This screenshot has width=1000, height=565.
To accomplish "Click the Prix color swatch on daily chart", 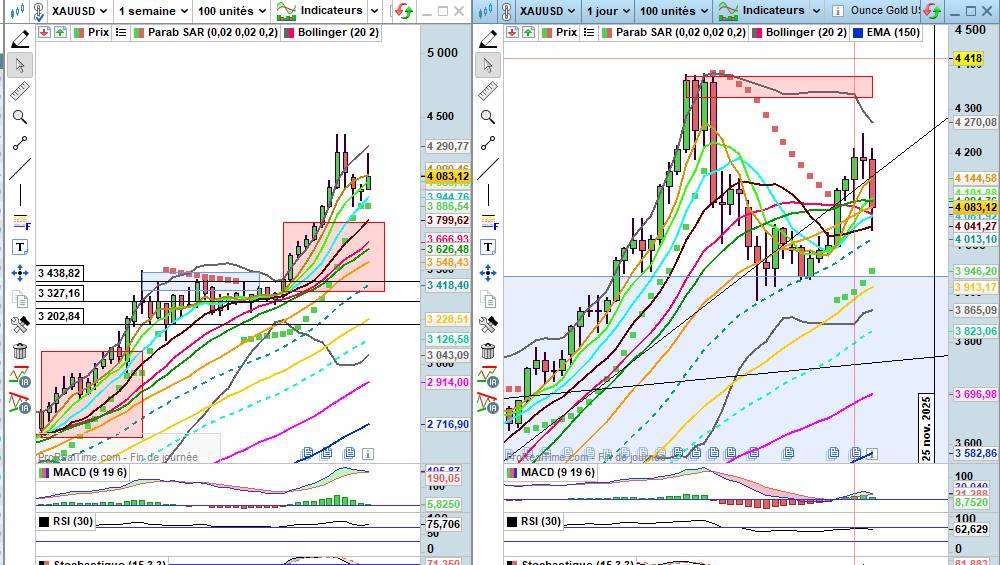I will [x=544, y=32].
